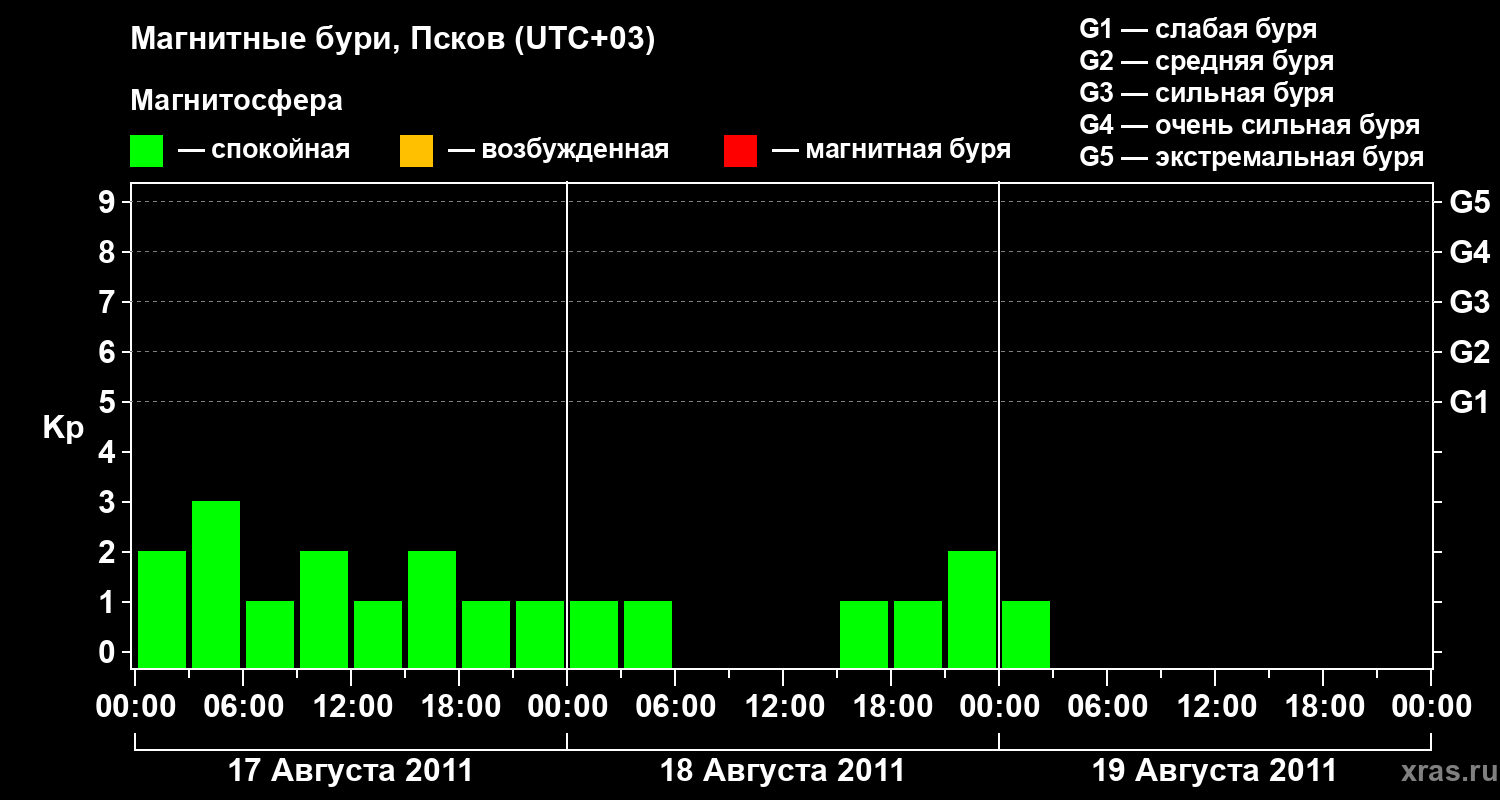Click the '18:00' tick label of 18 August

point(891,707)
